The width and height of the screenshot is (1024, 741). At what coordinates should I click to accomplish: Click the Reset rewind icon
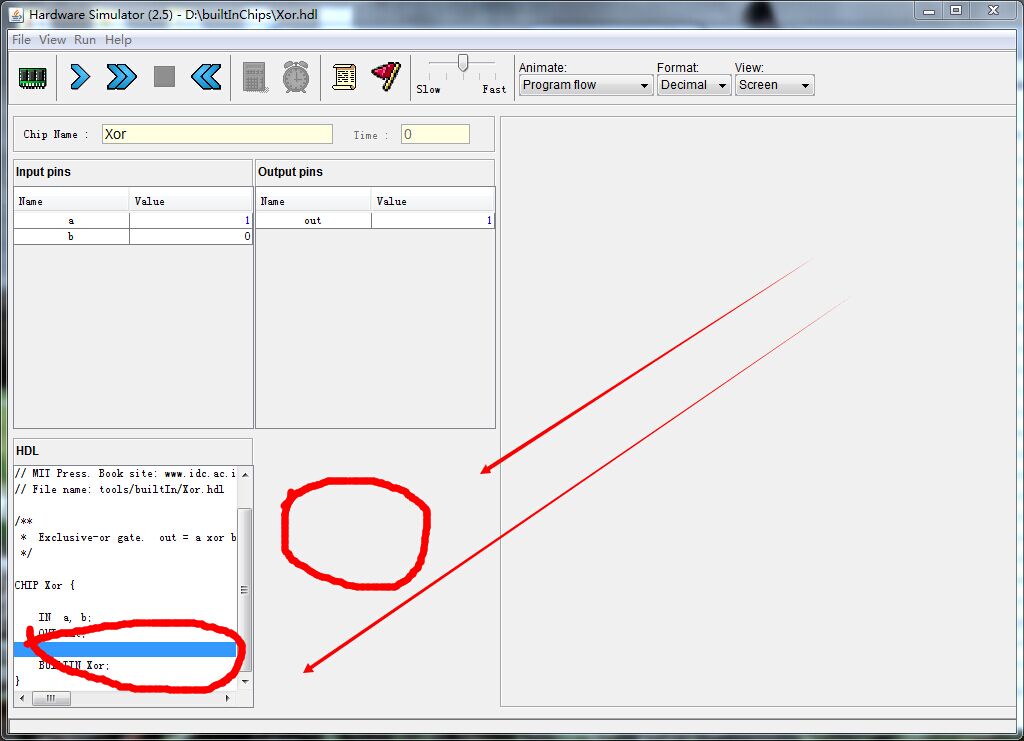pyautogui.click(x=206, y=77)
